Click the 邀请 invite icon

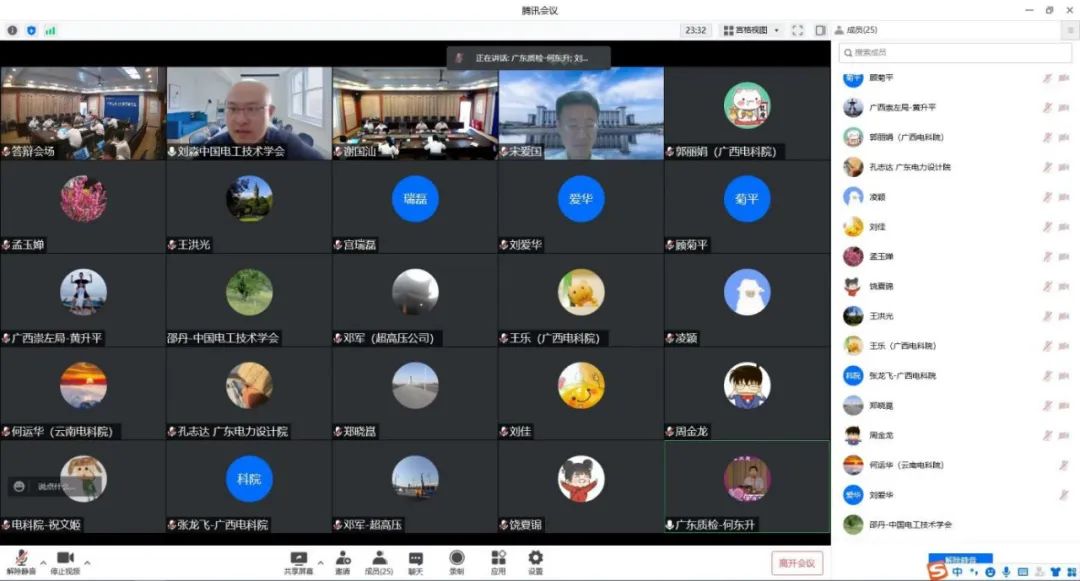(343, 562)
